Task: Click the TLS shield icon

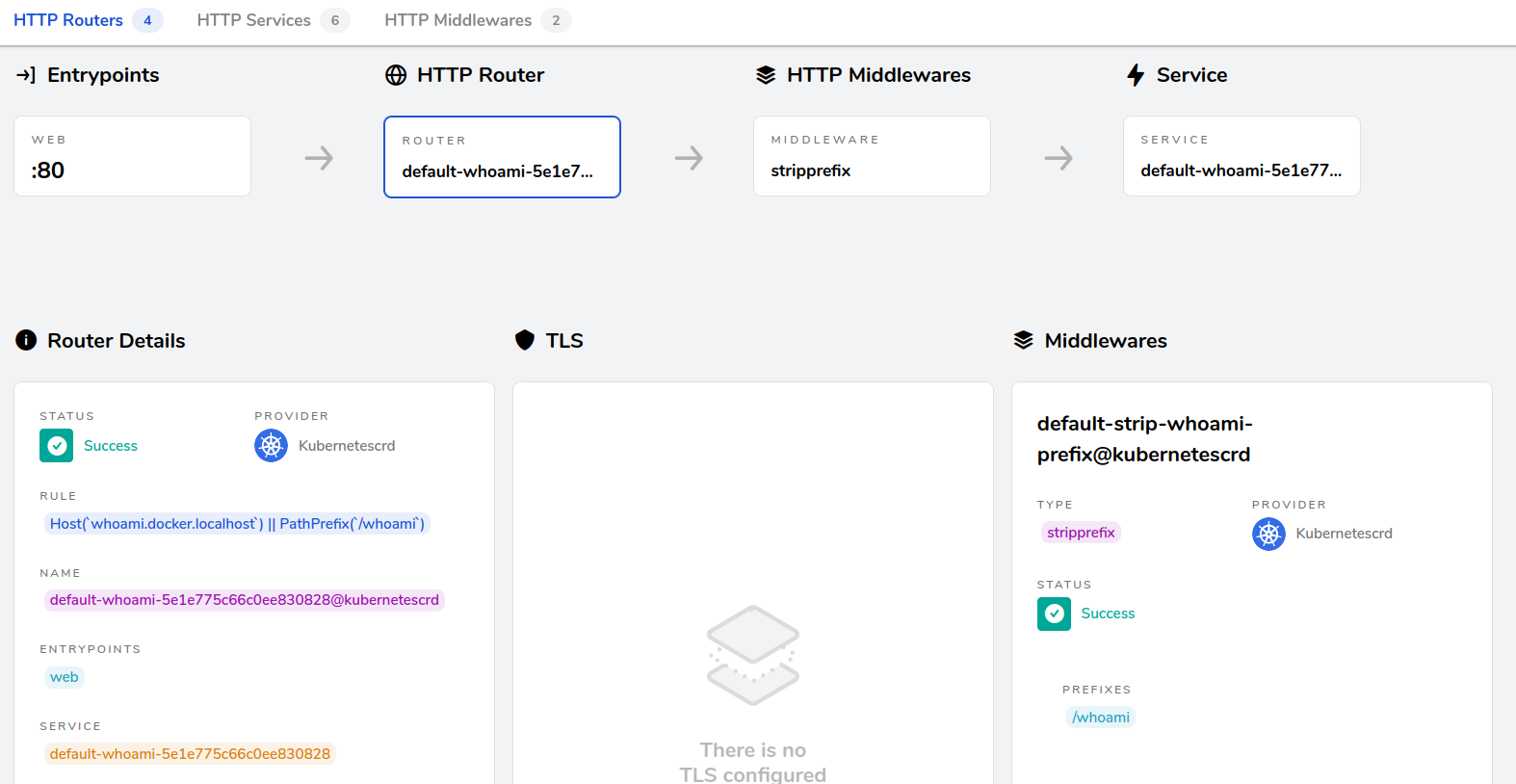Action: 525,340
